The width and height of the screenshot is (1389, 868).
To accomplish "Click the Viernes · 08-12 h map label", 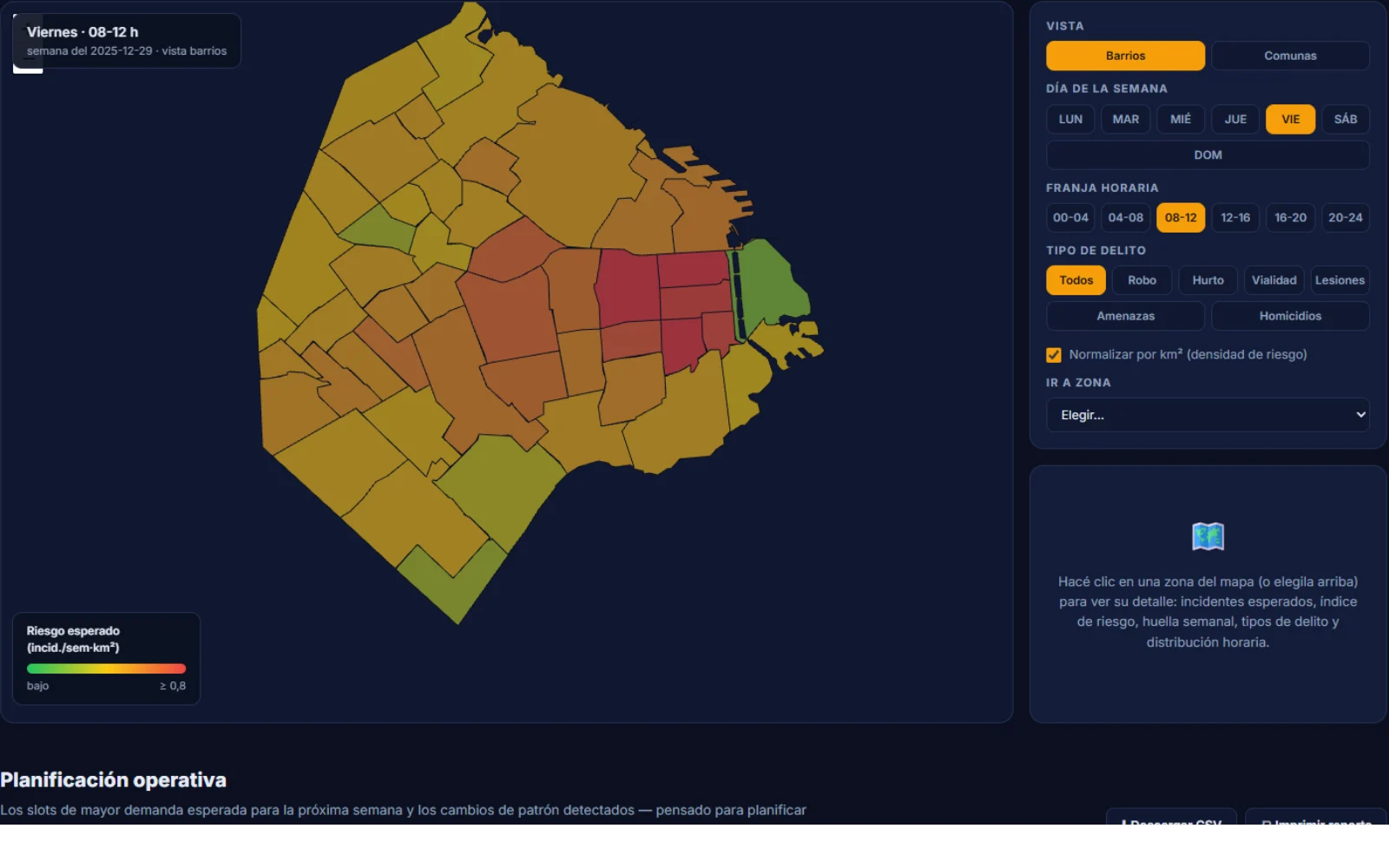I will 82,32.
